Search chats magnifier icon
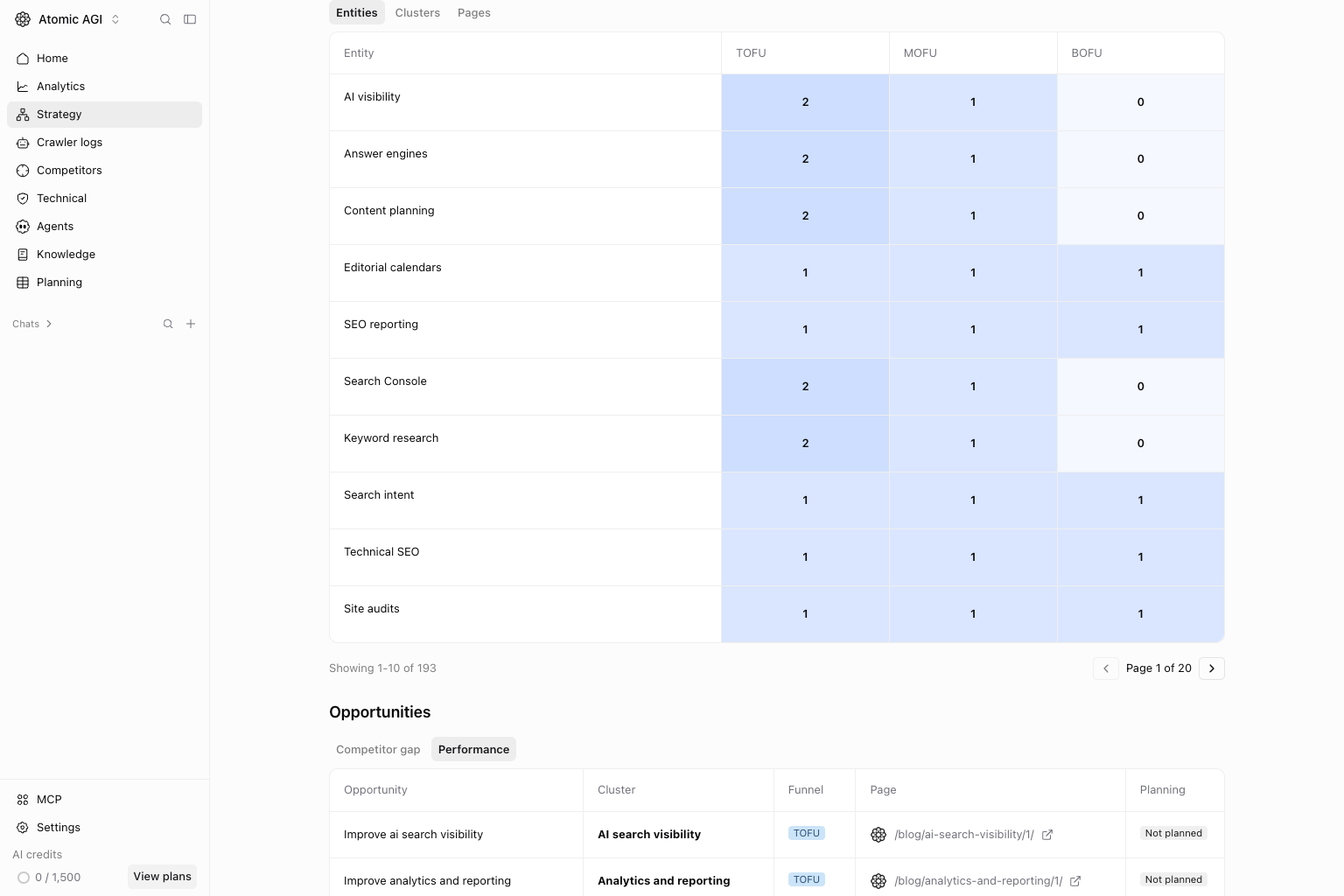 168,324
